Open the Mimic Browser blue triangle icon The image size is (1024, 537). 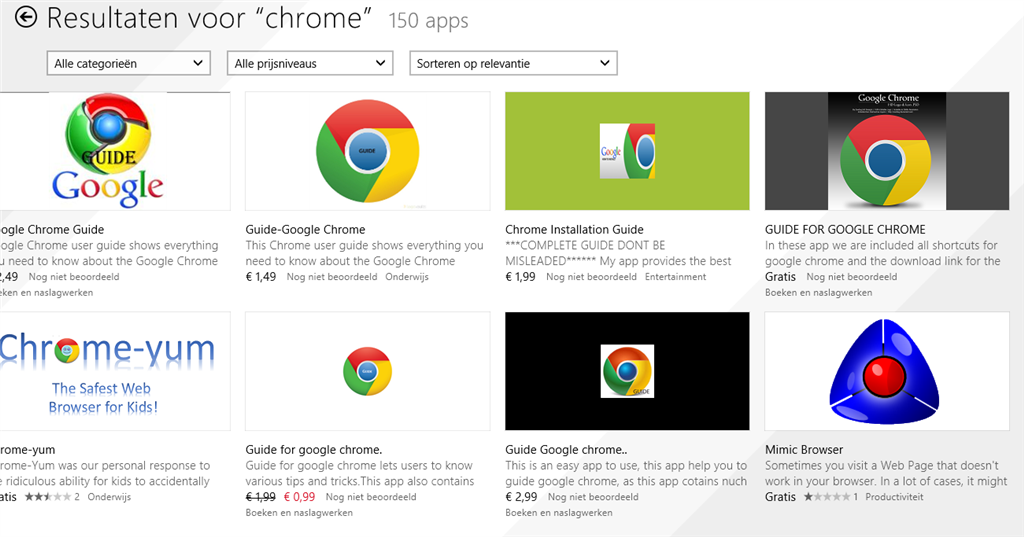pyautogui.click(x=887, y=371)
